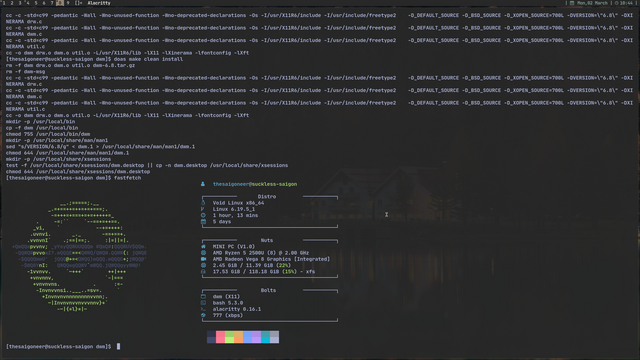Click the 'mkdir -p /usr/local/bin' line
Screen dimensions: 640x360
(40, 122)
